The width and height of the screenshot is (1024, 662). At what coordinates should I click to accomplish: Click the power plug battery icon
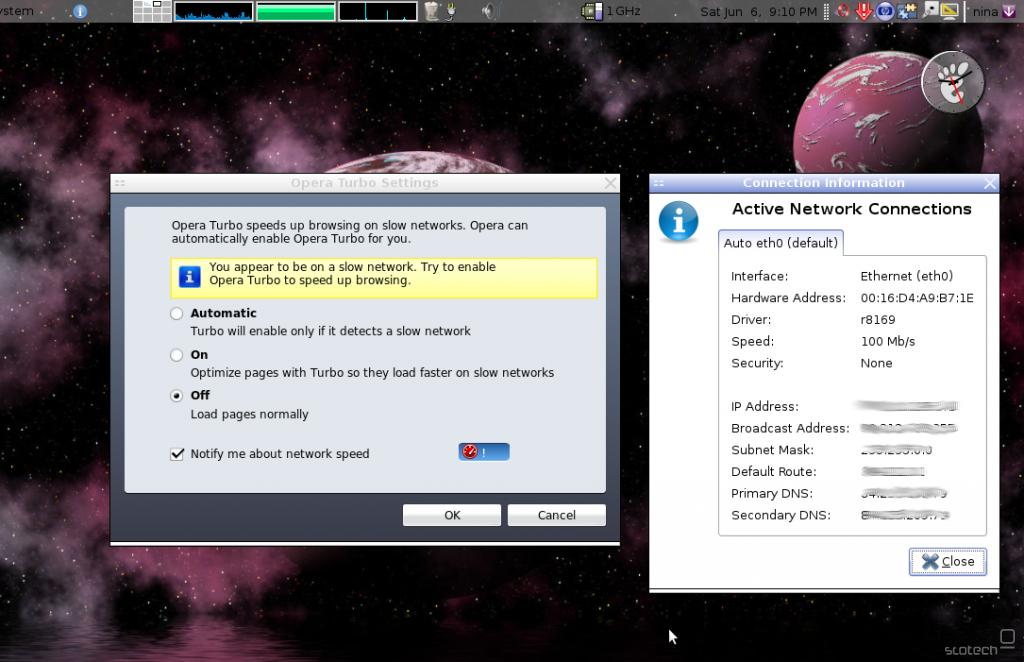tap(451, 11)
